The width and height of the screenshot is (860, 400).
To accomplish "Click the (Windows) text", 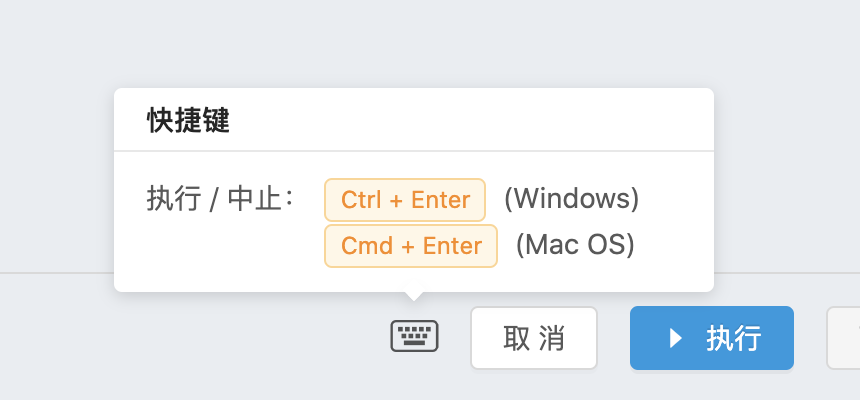I will point(571,199).
